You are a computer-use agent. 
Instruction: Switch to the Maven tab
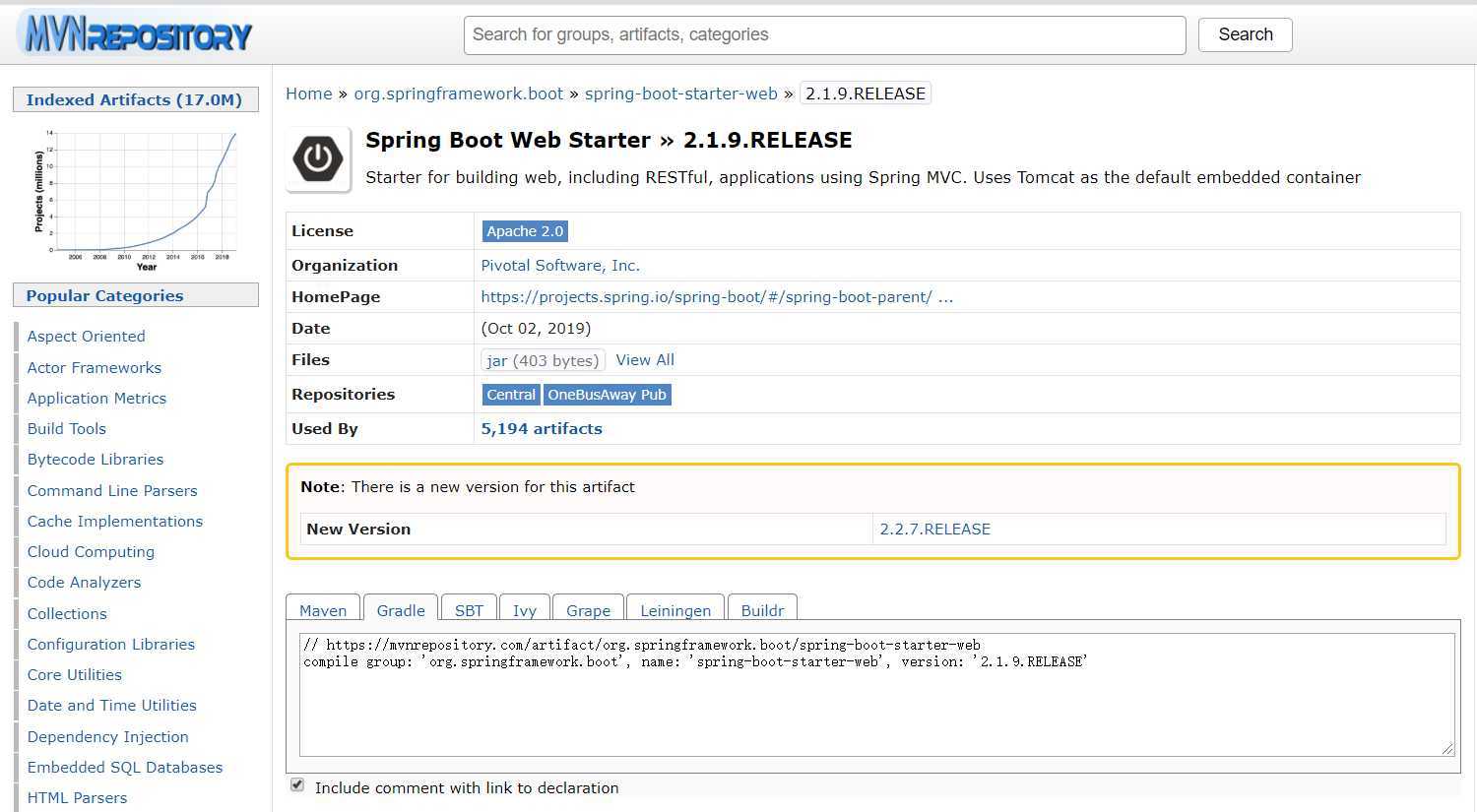[323, 610]
